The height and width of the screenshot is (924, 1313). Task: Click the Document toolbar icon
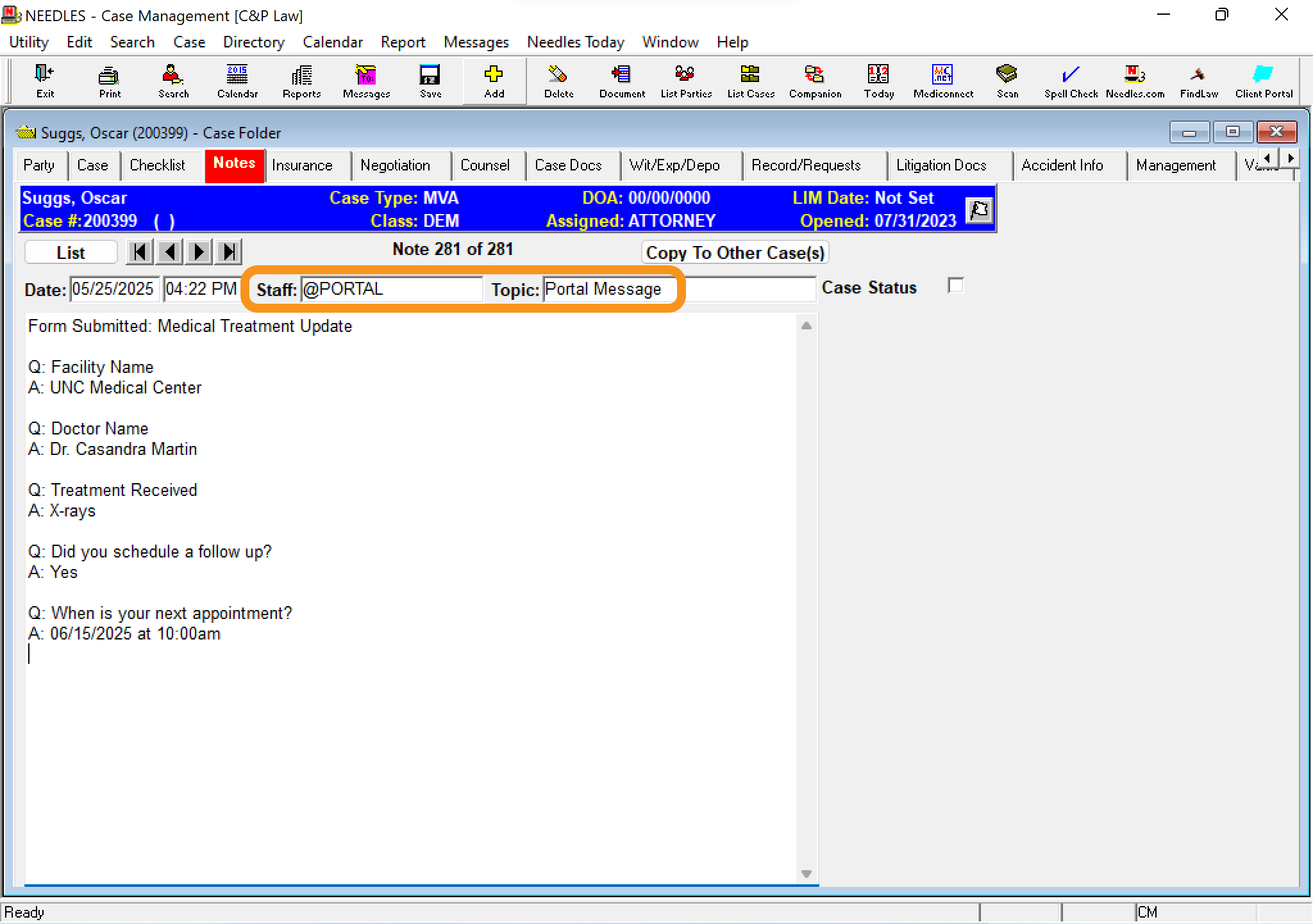(x=622, y=81)
